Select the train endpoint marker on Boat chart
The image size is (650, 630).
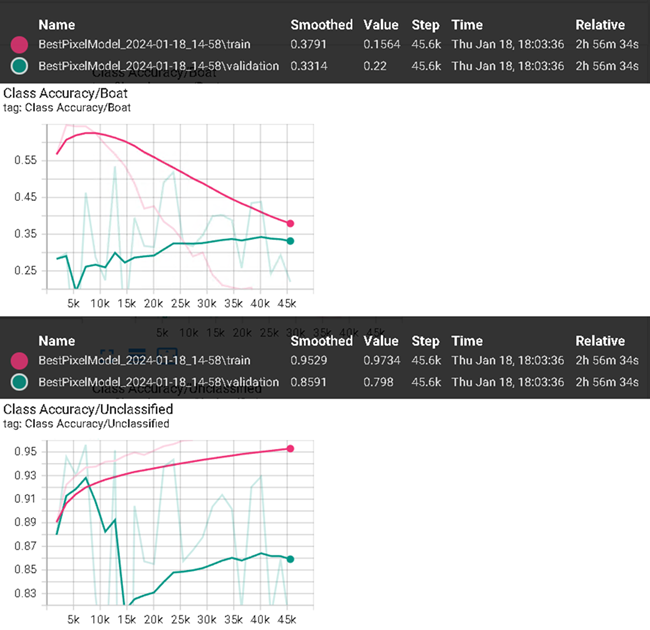pos(290,223)
